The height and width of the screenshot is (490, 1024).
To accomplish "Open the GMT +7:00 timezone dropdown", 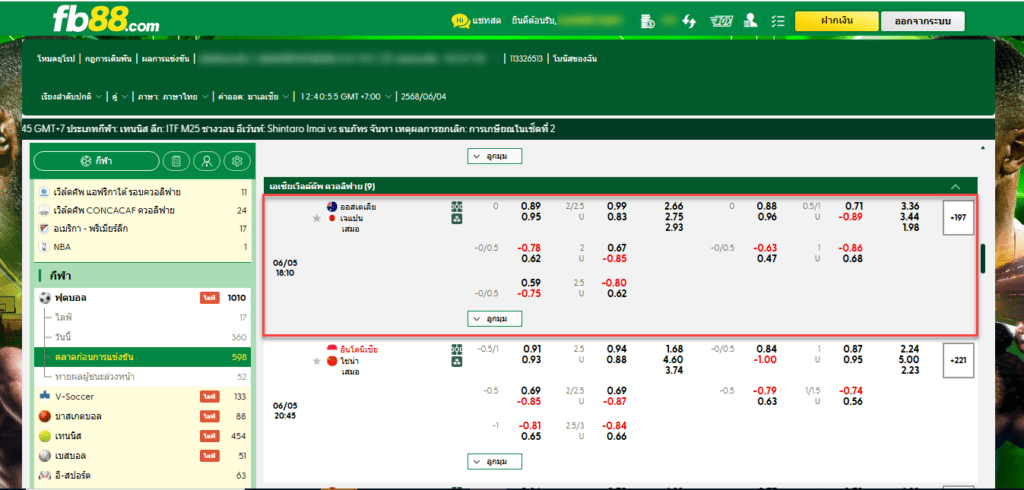I will 347,97.
